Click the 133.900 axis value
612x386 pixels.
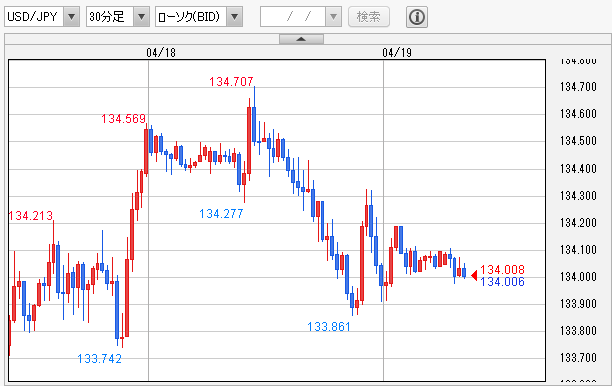click(578, 304)
